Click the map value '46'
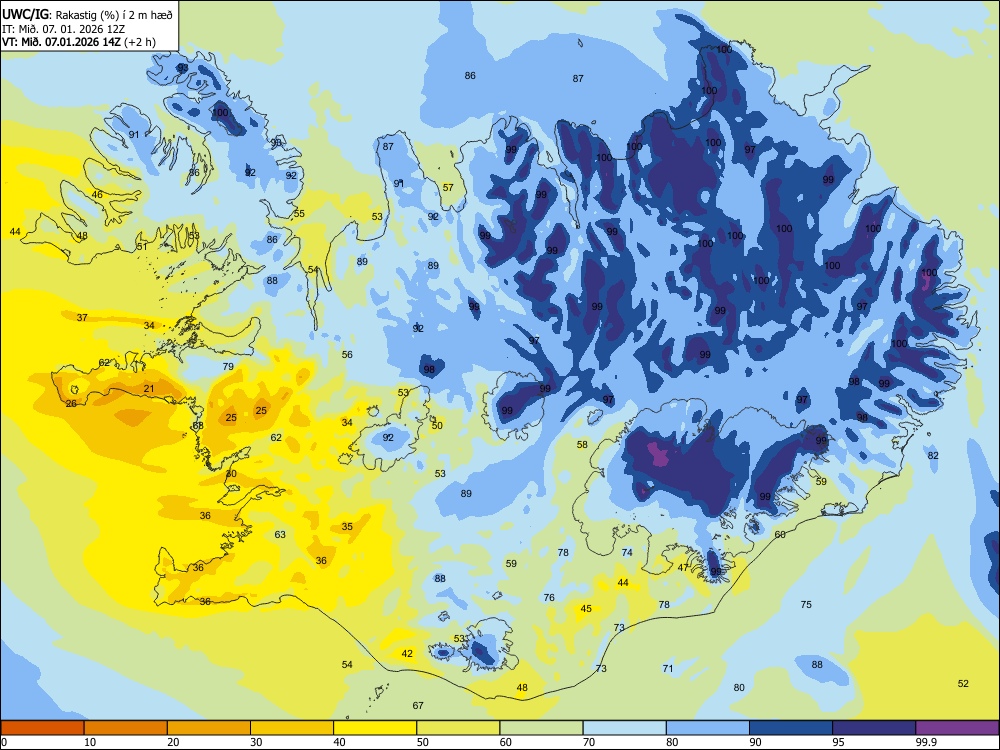The width and height of the screenshot is (1000, 750). click(x=97, y=195)
